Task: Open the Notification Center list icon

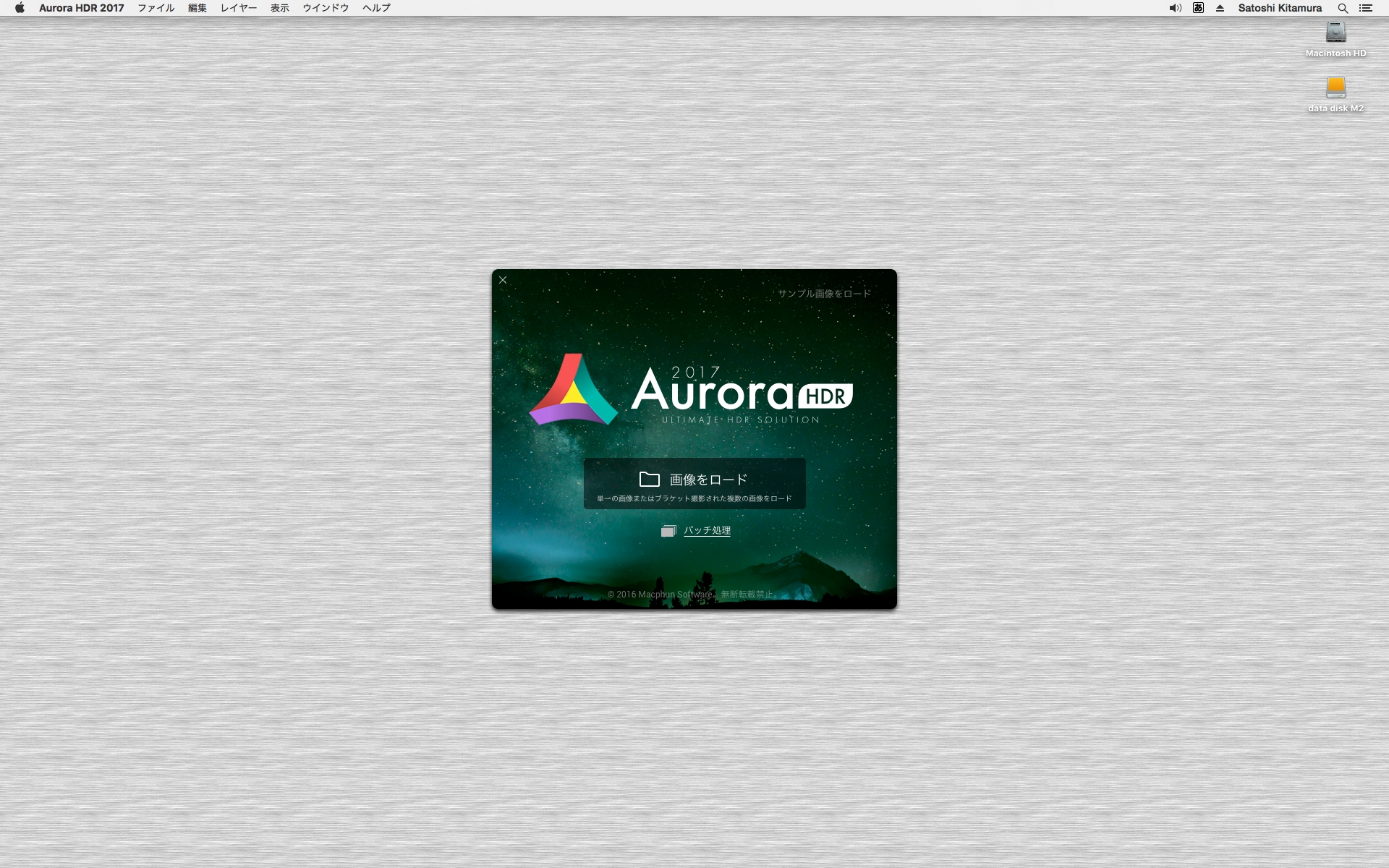Action: [x=1366, y=8]
